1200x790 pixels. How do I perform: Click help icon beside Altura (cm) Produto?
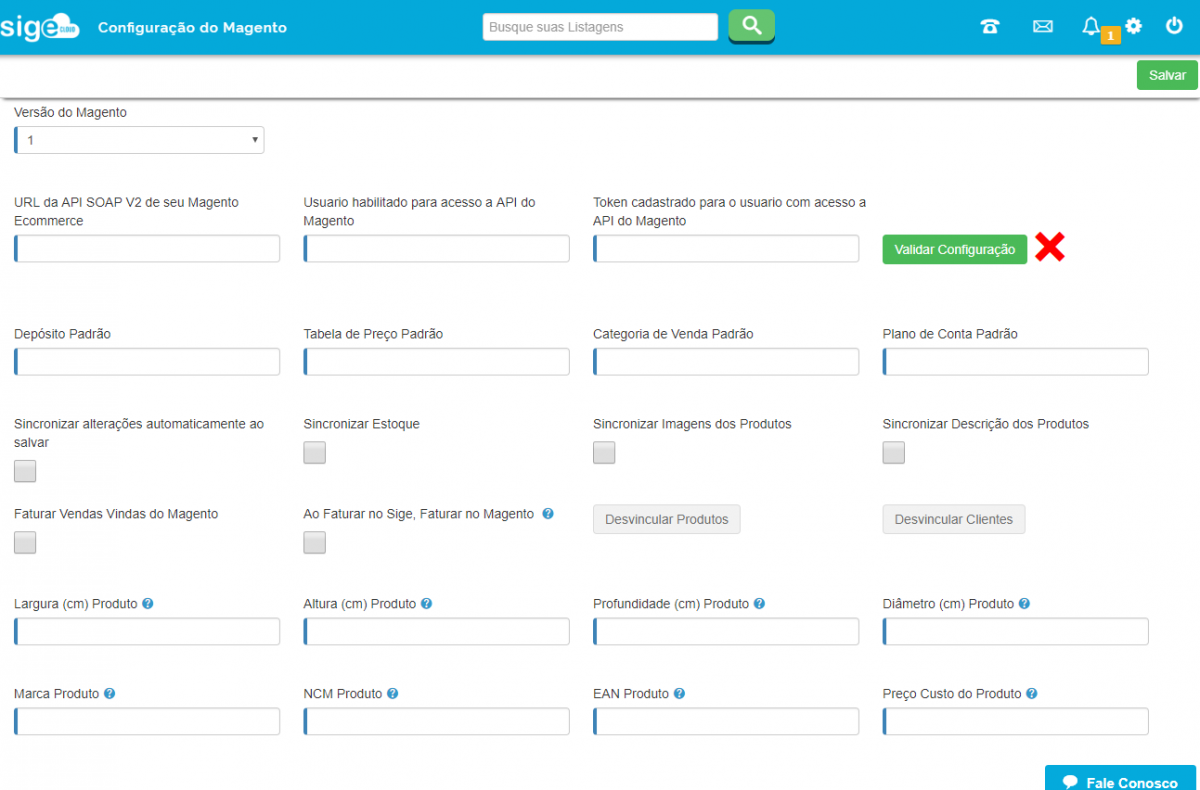click(x=426, y=604)
